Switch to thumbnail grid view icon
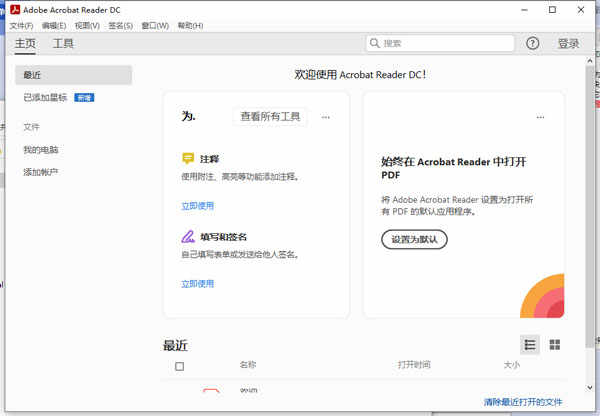 pyautogui.click(x=554, y=345)
